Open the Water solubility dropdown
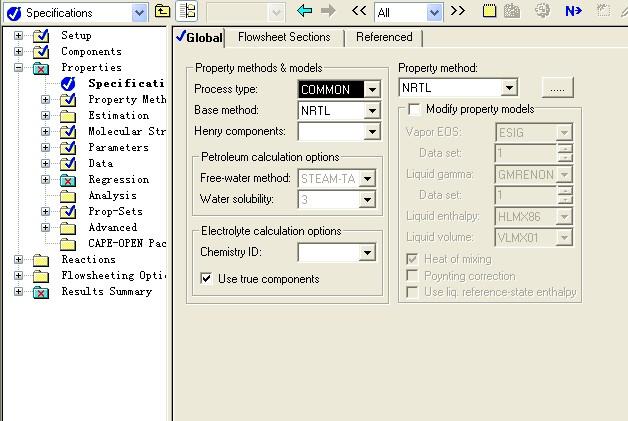This screenshot has width=628, height=421. click(x=367, y=199)
